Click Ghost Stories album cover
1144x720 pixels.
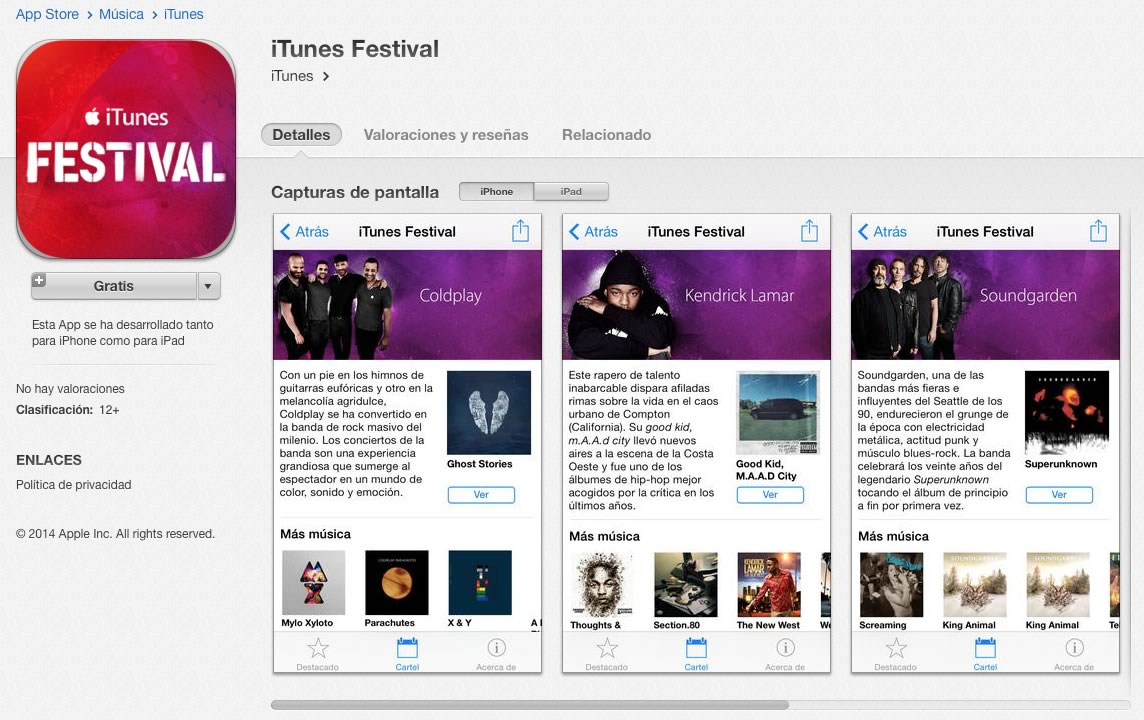489,413
